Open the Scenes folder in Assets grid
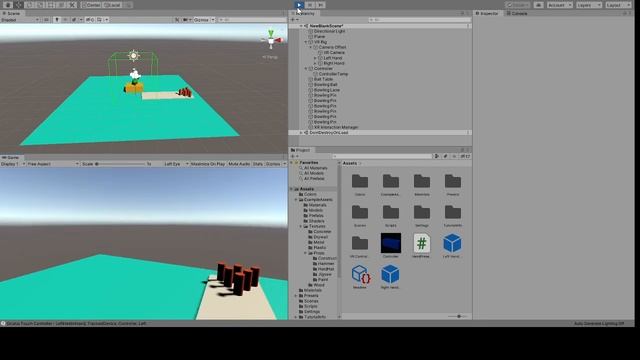 [x=360, y=215]
